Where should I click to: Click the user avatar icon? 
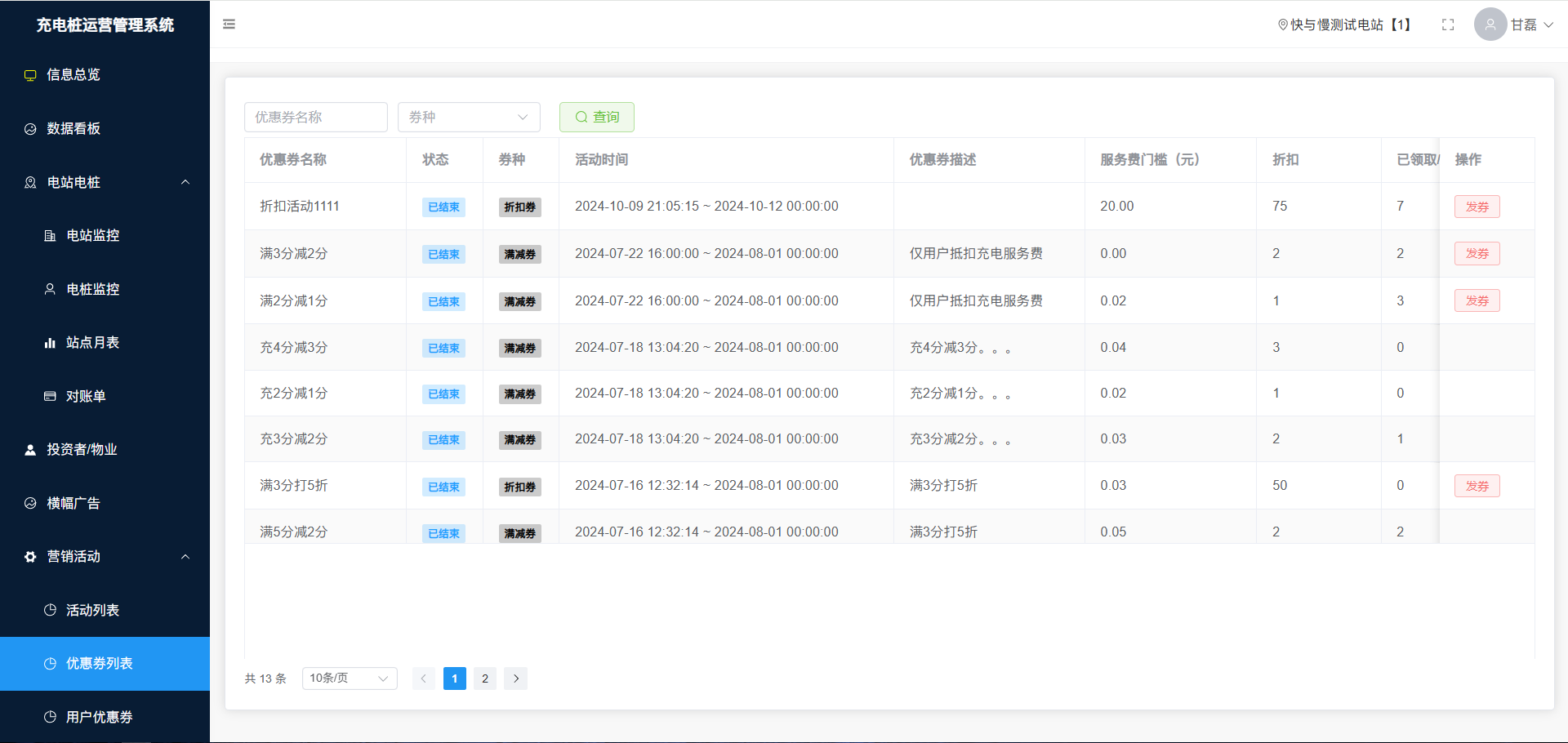pos(1490,24)
